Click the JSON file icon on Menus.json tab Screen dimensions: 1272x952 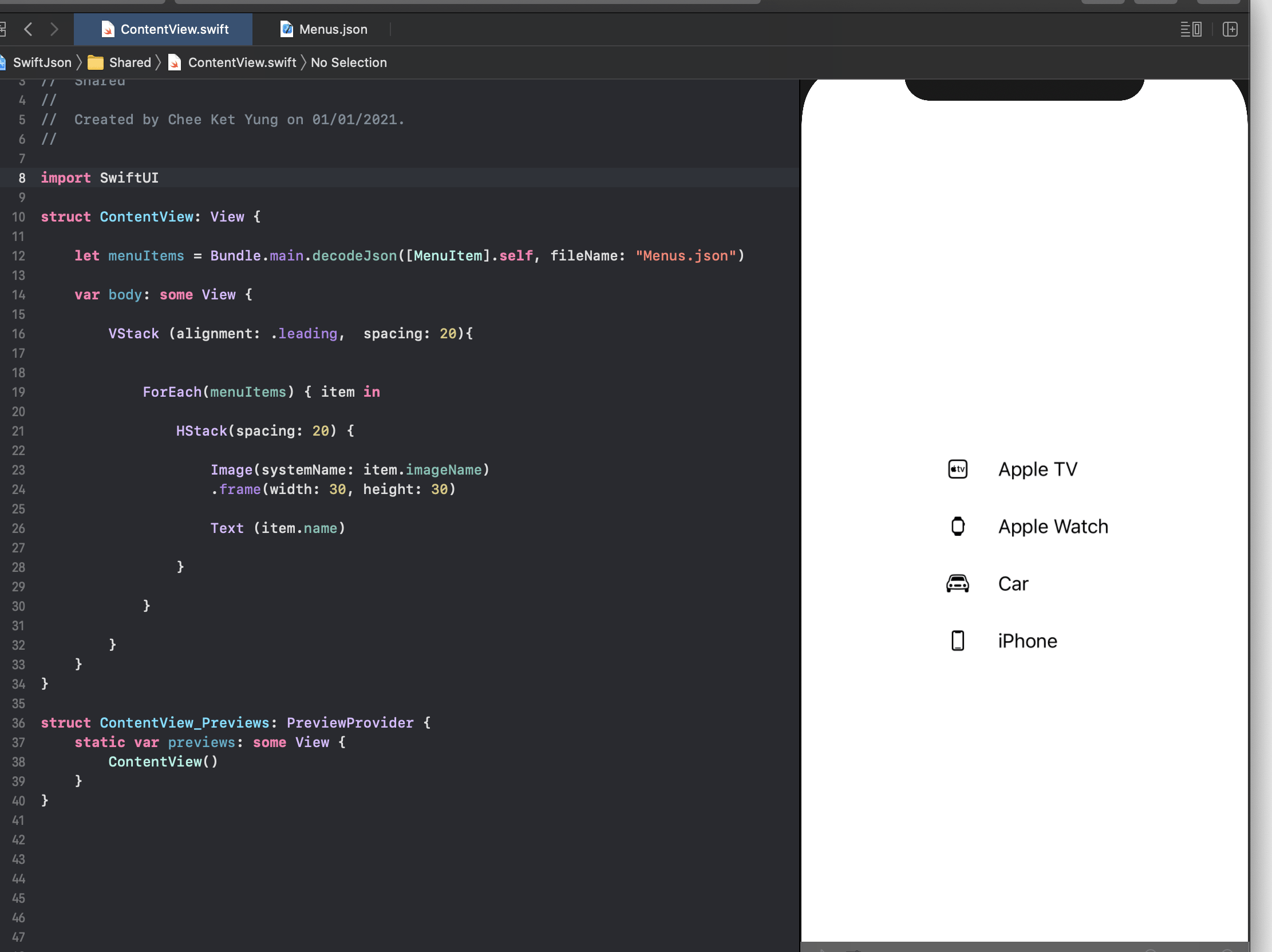click(x=286, y=29)
